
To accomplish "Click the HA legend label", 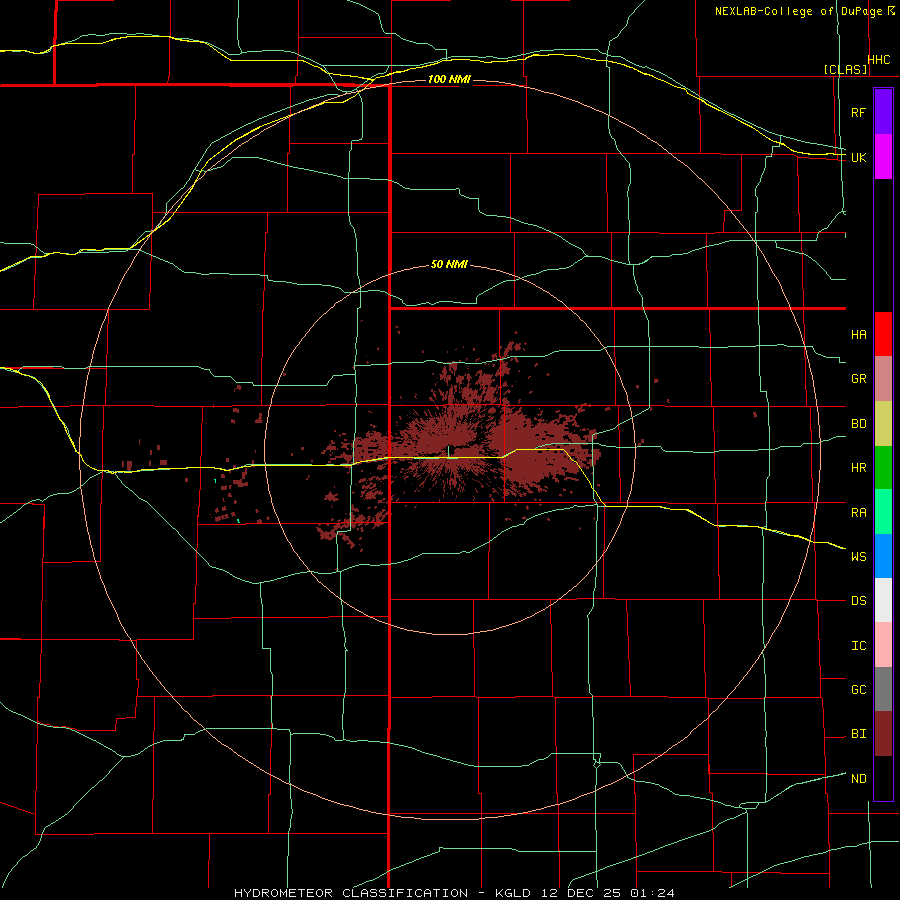I will [x=858, y=335].
